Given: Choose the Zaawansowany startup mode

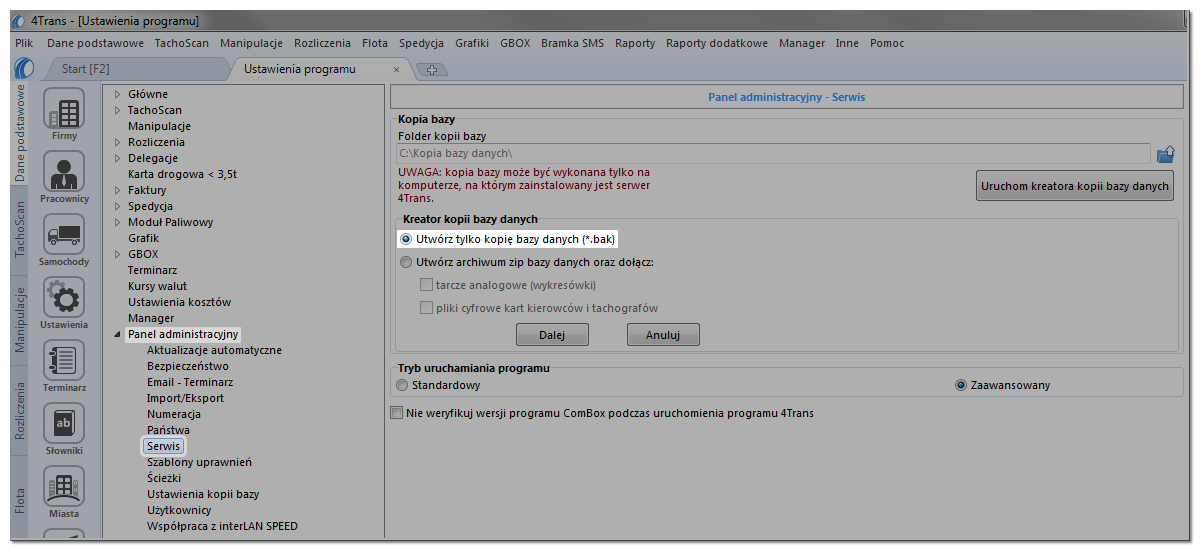Looking at the screenshot, I should point(961,385).
